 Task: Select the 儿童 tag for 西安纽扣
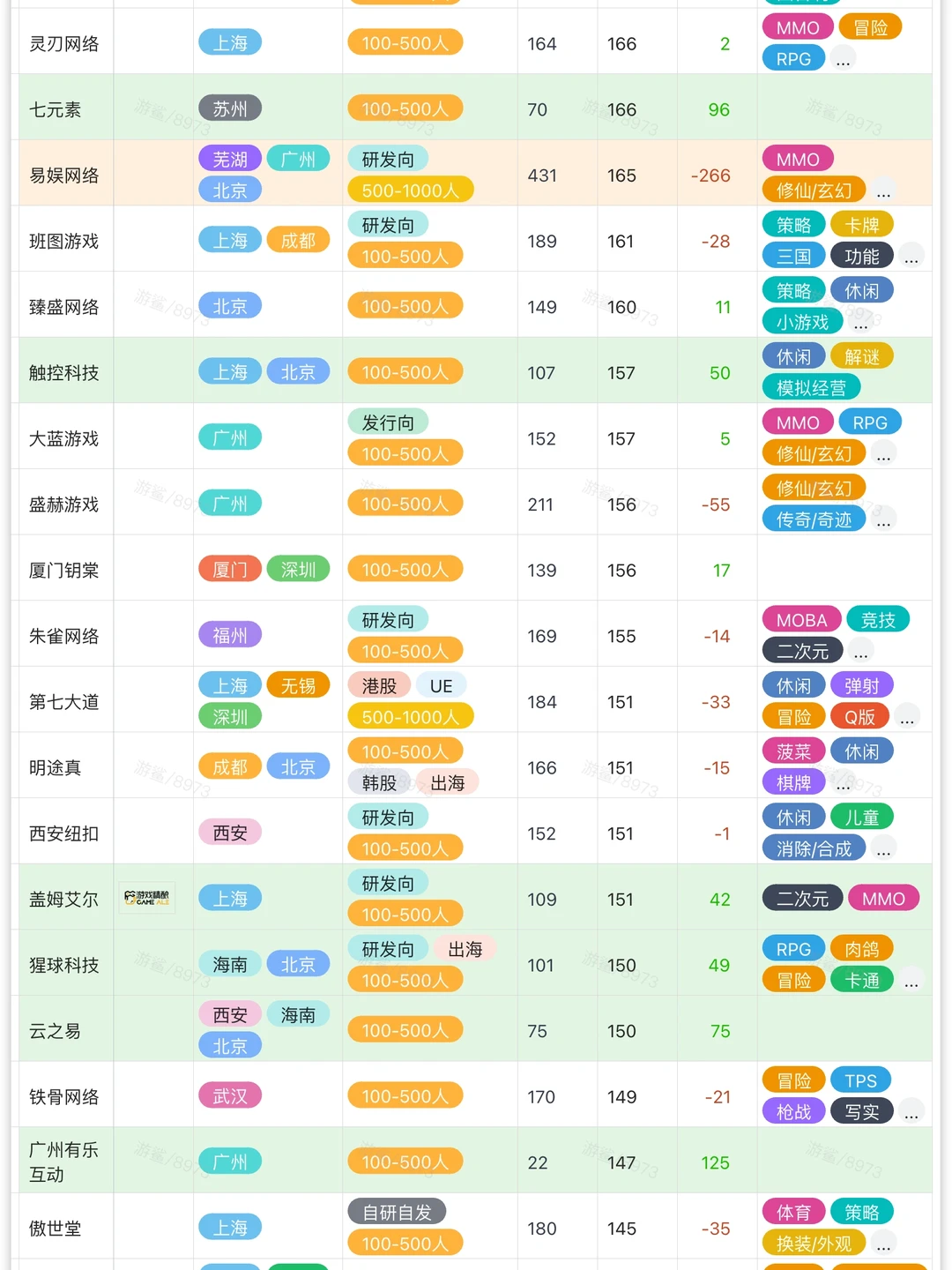click(x=861, y=818)
